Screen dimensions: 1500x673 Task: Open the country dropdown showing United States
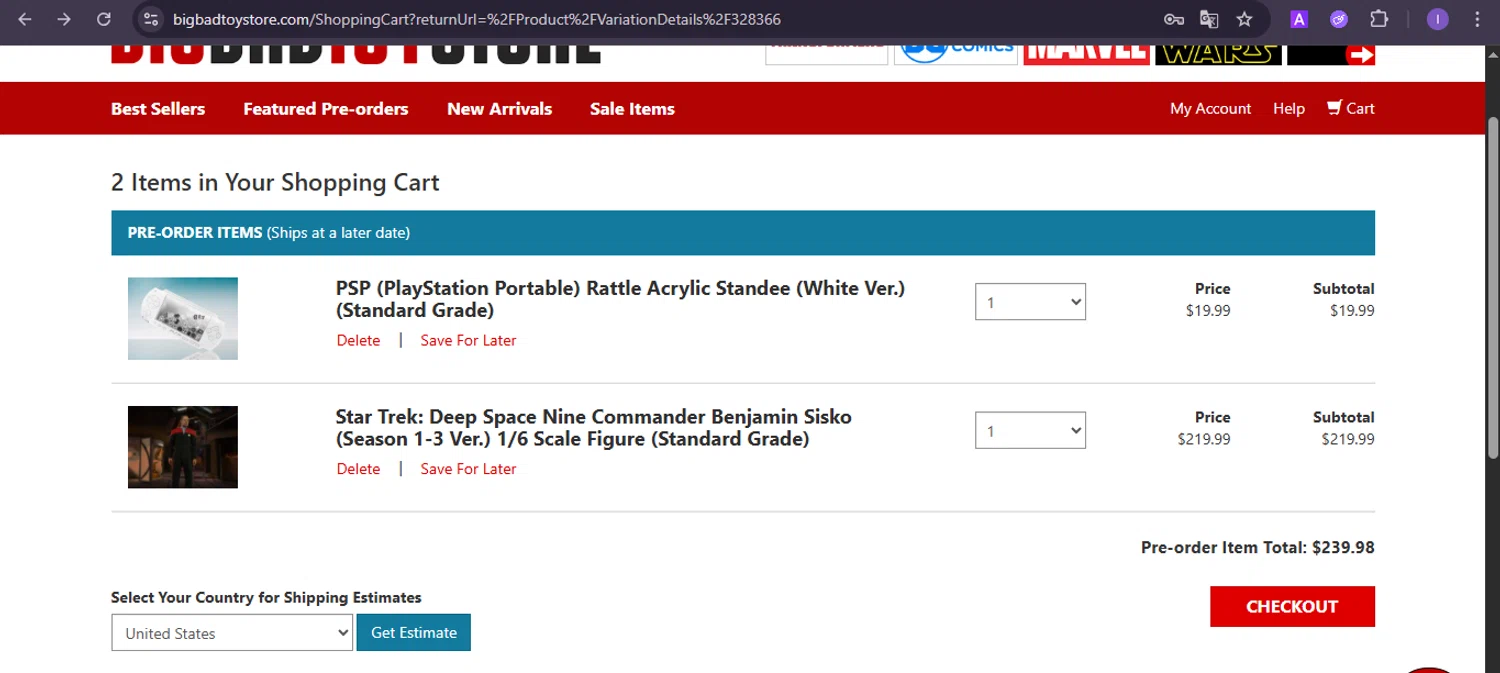[x=232, y=633]
